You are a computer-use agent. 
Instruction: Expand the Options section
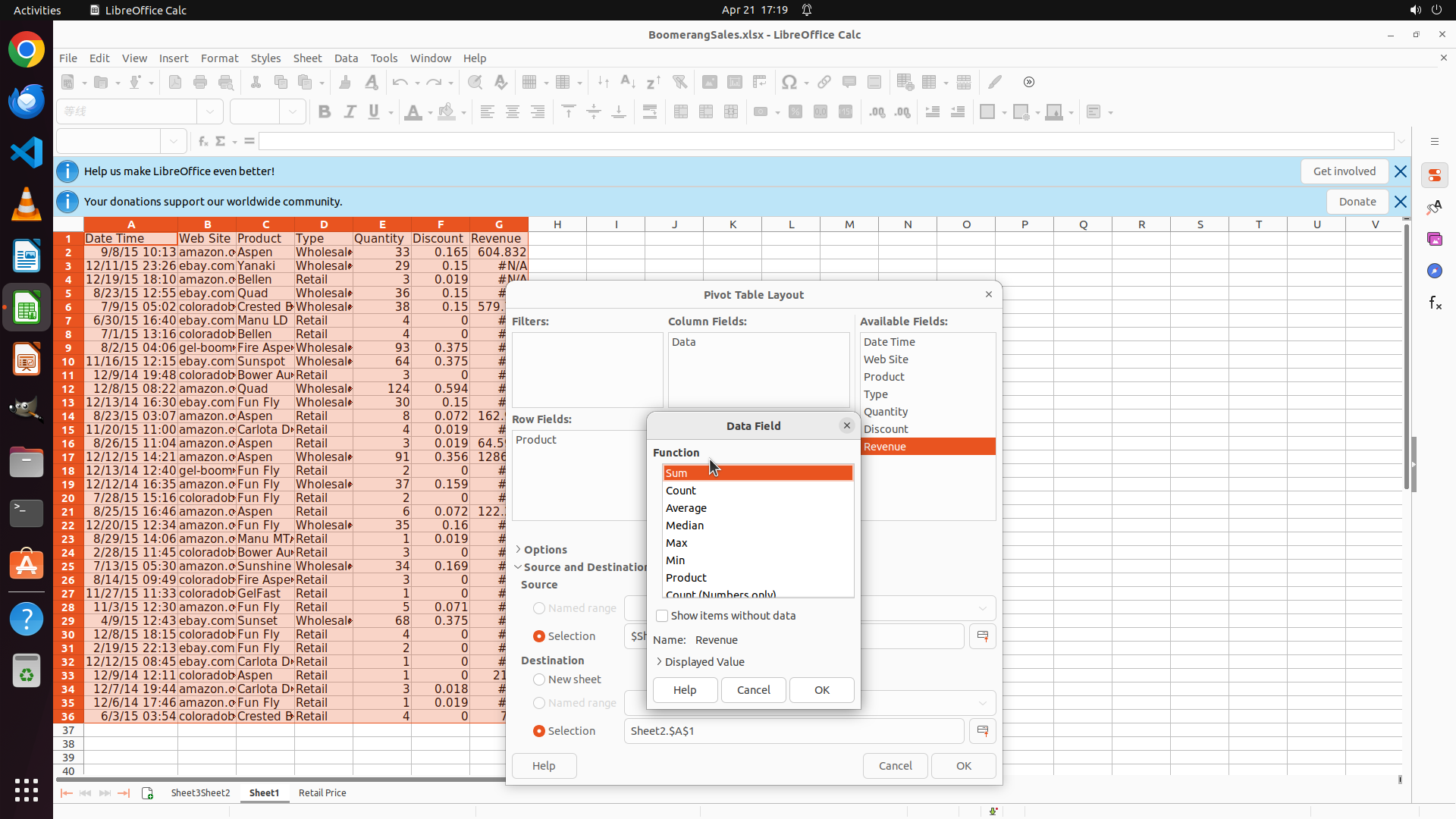coord(519,550)
